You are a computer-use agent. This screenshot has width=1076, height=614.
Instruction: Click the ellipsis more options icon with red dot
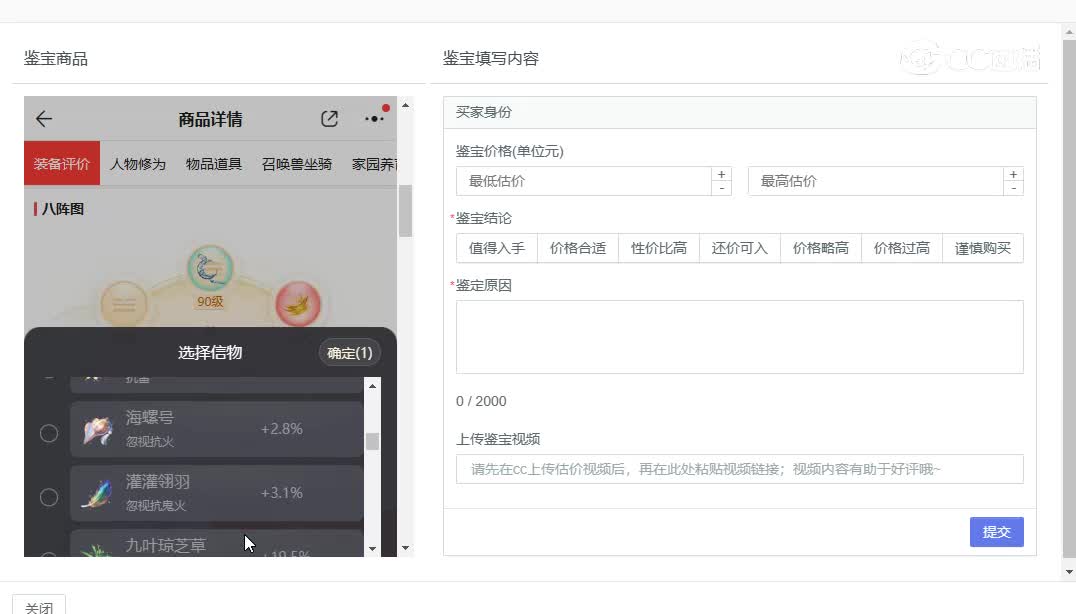click(374, 118)
